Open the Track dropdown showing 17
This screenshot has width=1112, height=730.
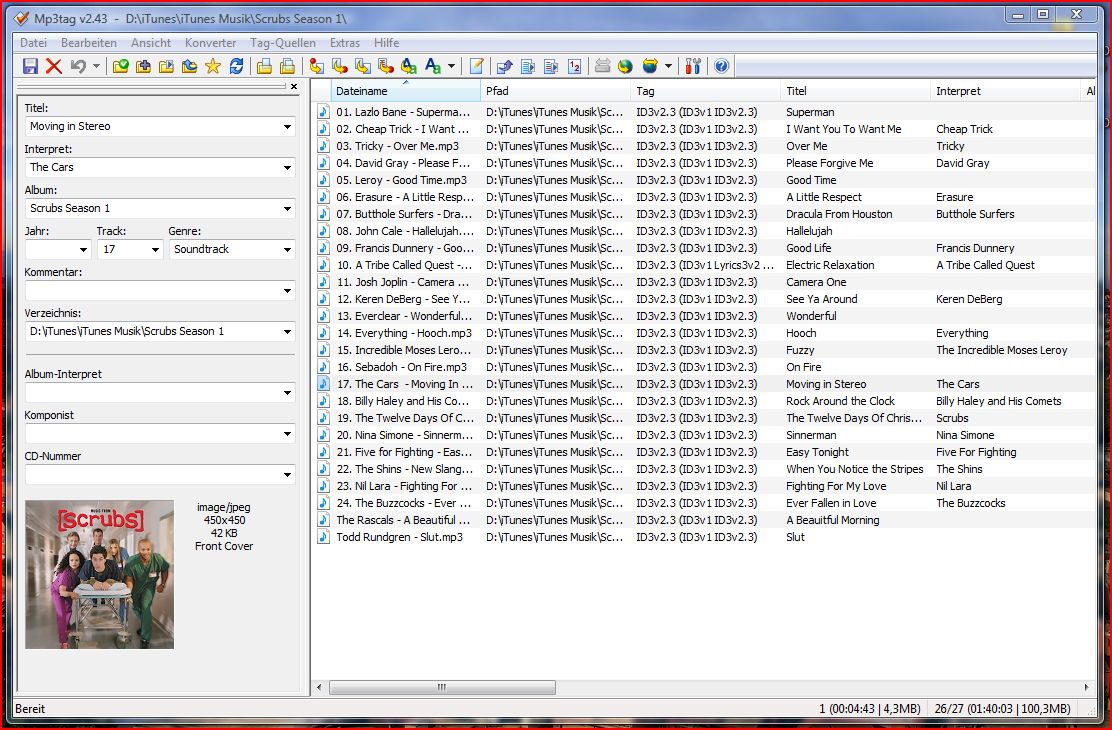pos(155,250)
